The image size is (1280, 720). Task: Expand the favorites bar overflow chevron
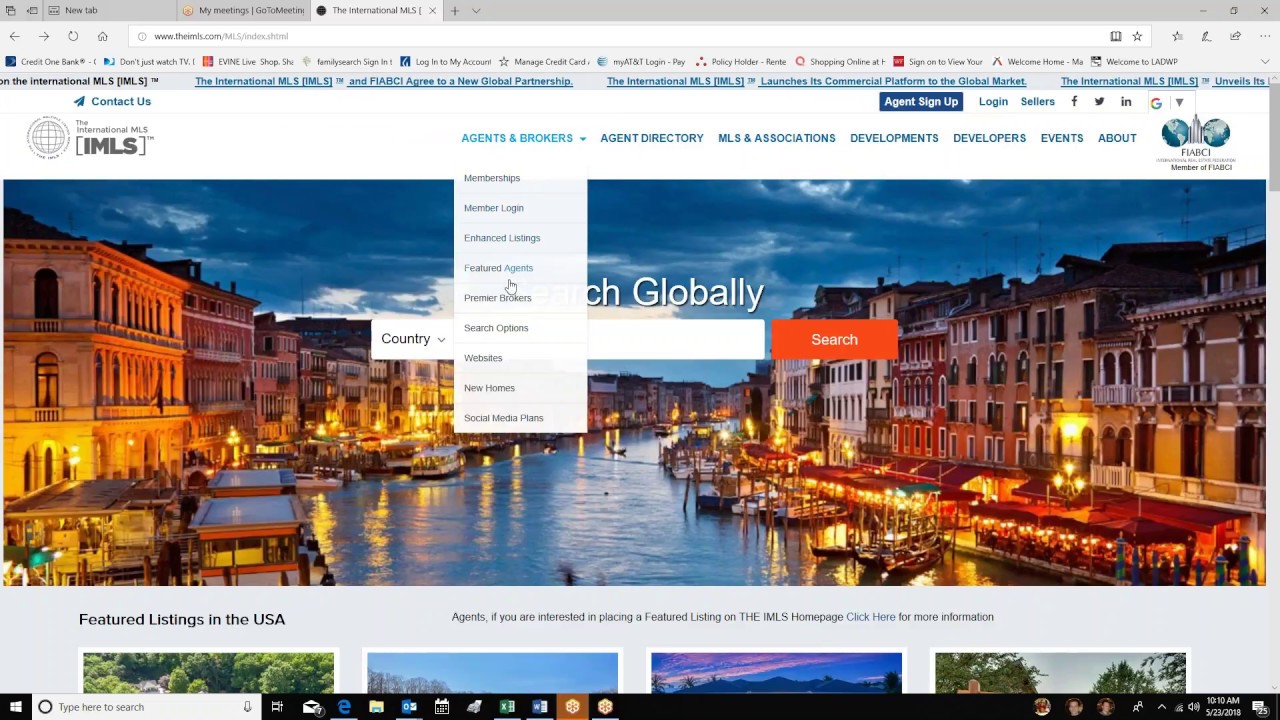[x=1265, y=61]
